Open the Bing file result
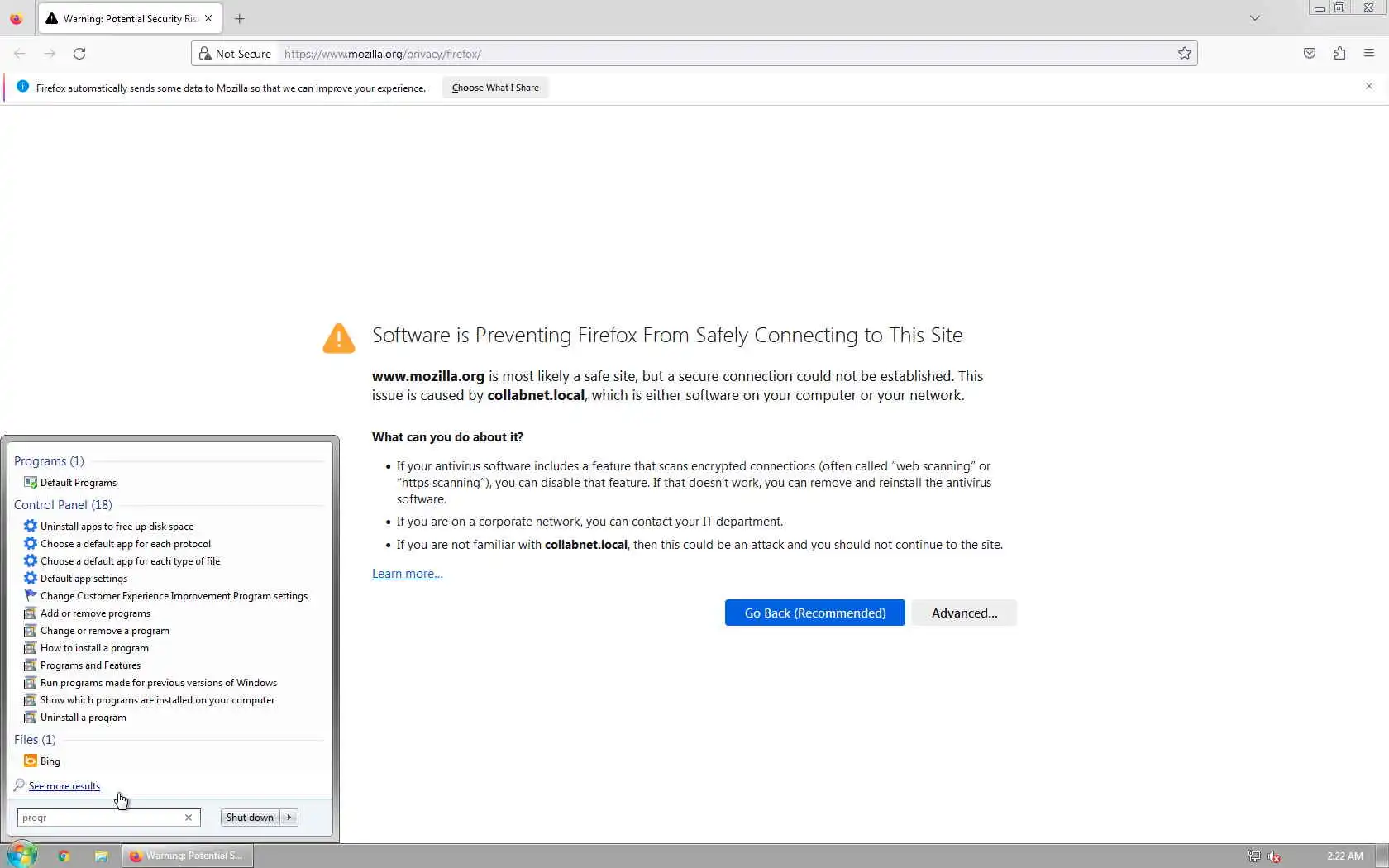Viewport: 1389px width, 868px height. pyautogui.click(x=50, y=761)
